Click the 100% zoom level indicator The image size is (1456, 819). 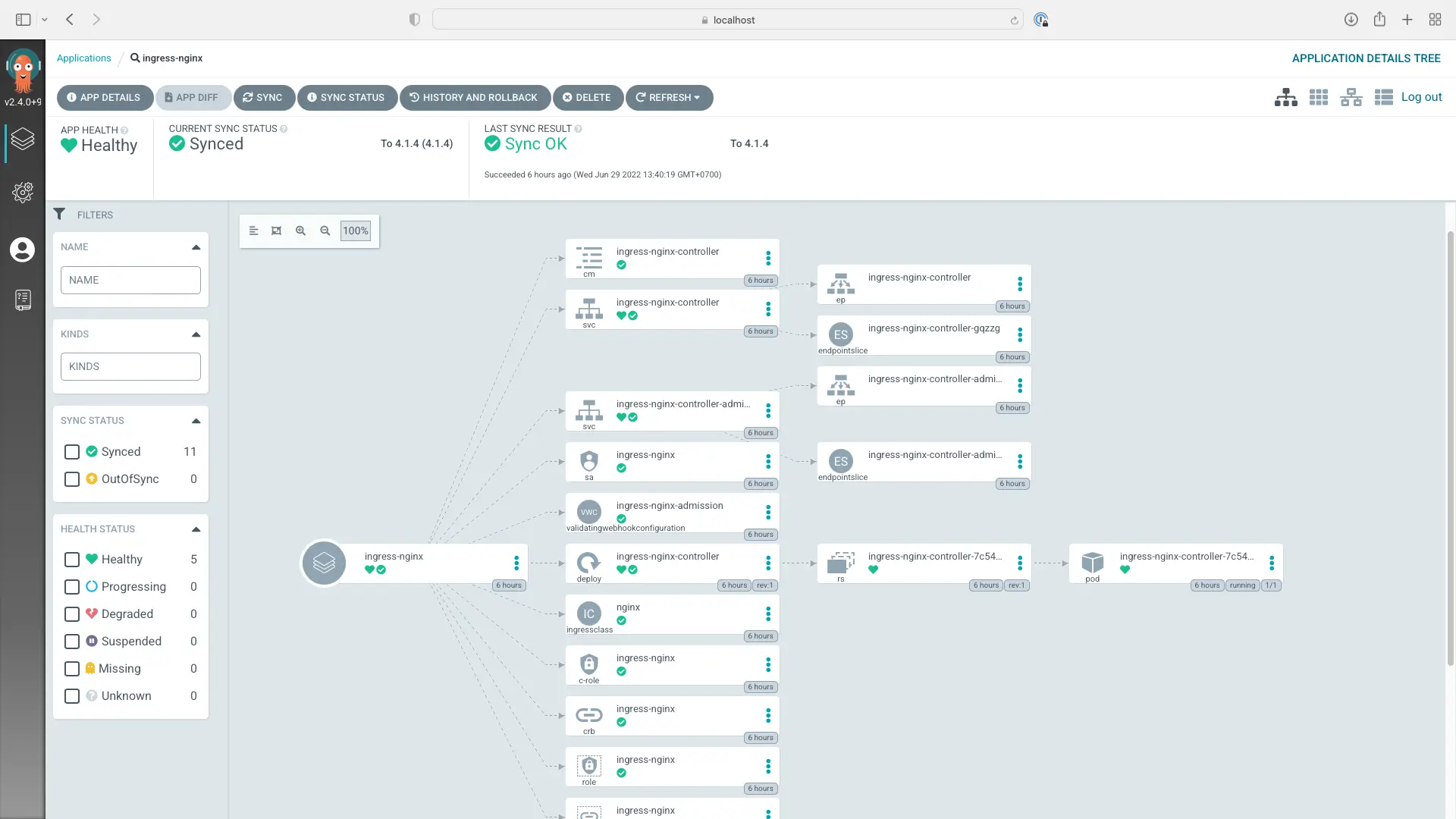click(x=356, y=231)
